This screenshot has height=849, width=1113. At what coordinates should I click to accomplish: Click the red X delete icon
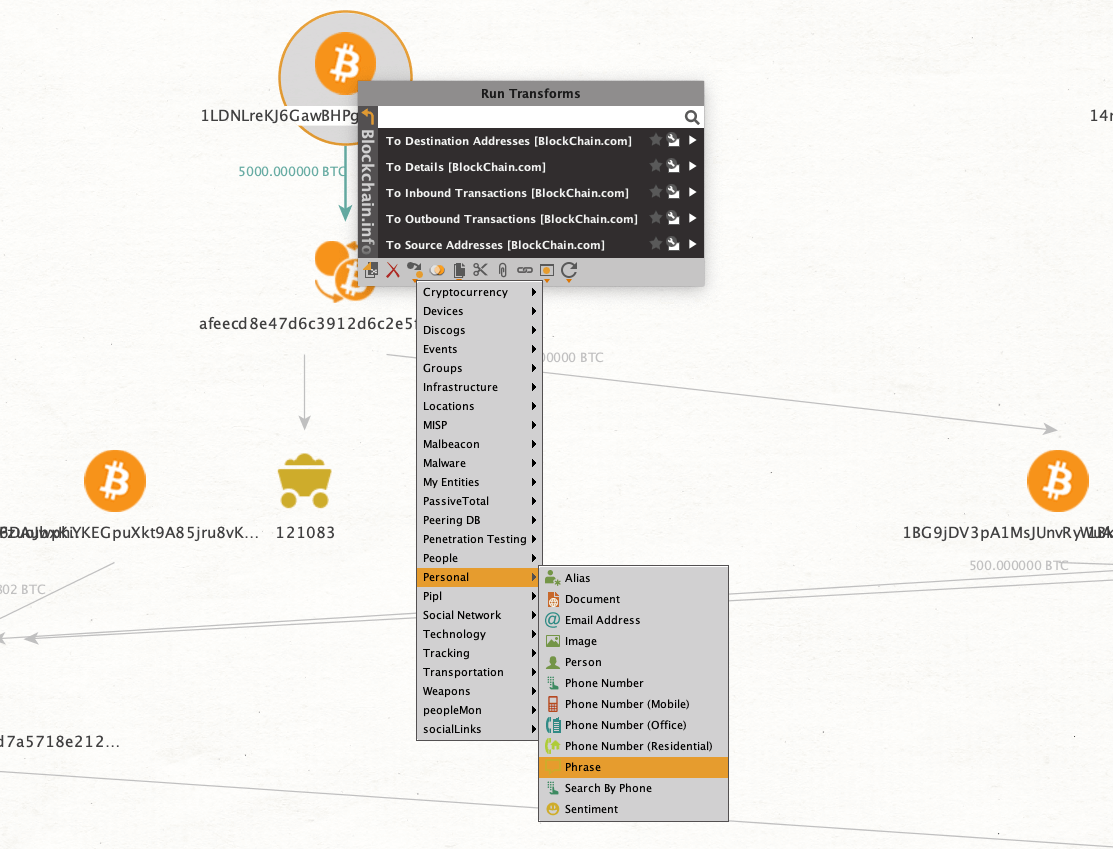coord(393,270)
